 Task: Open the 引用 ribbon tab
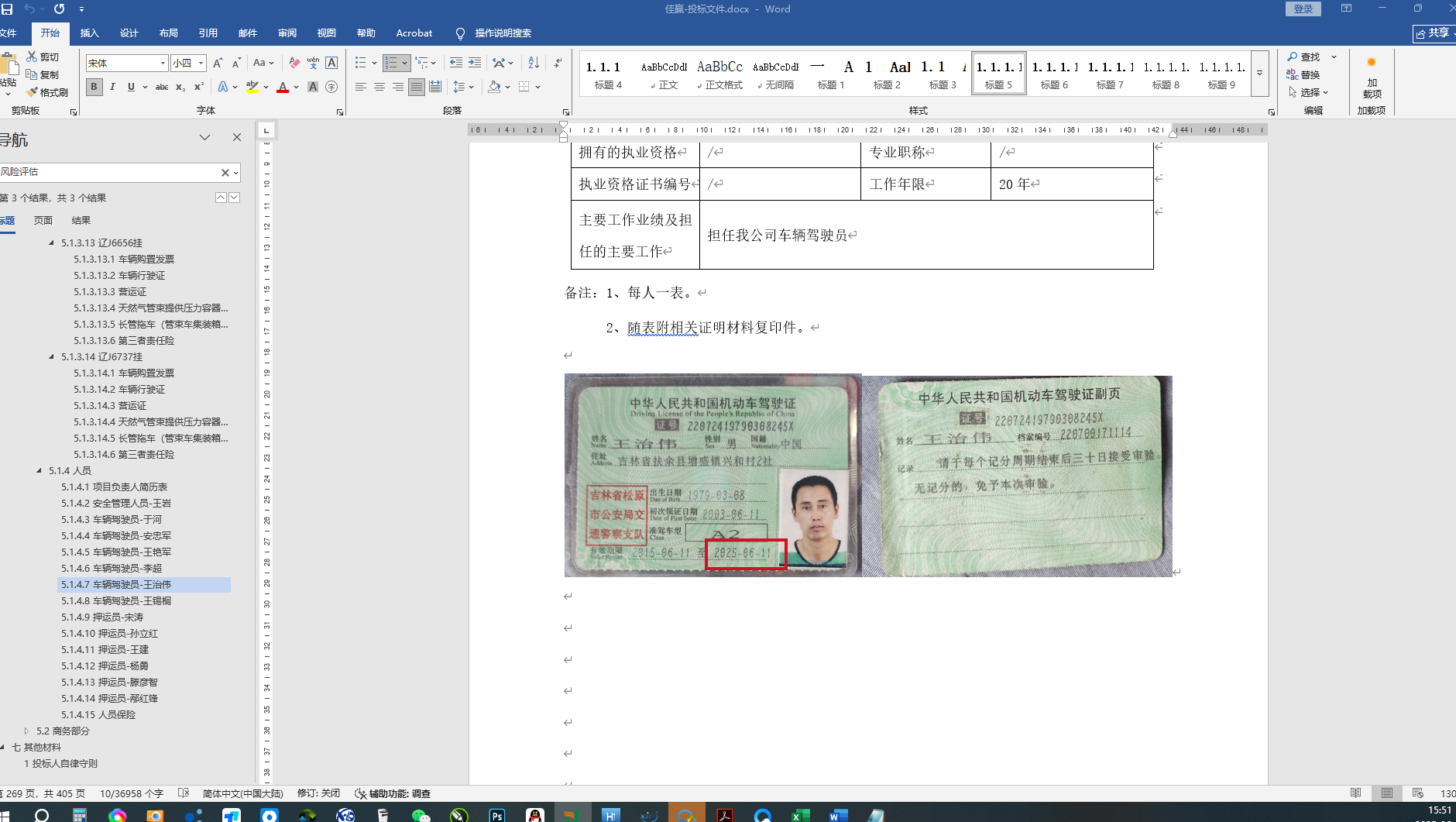click(x=208, y=33)
